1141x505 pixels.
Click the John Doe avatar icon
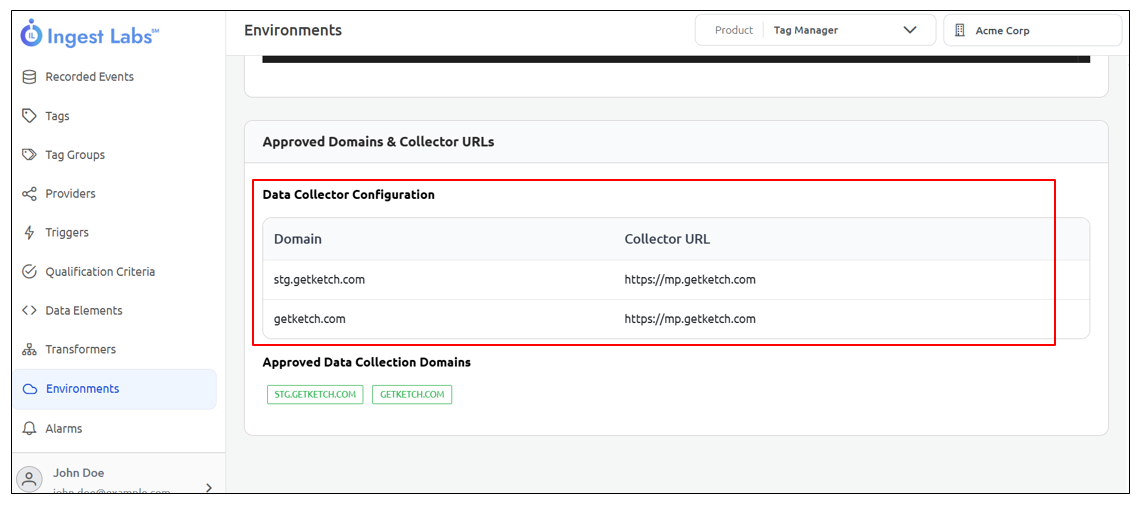30,479
